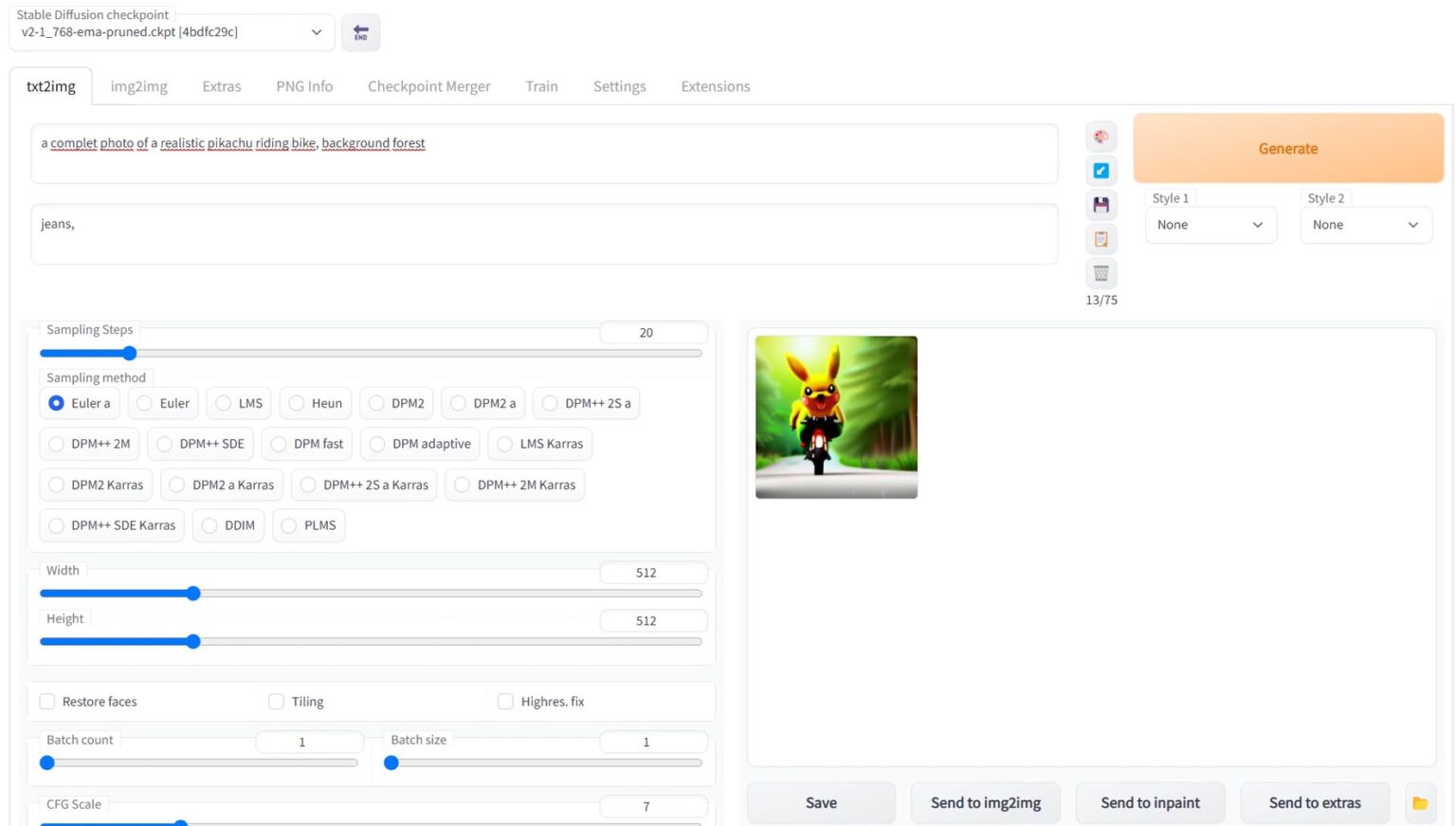Choose the LMS sampling method

tap(239, 403)
